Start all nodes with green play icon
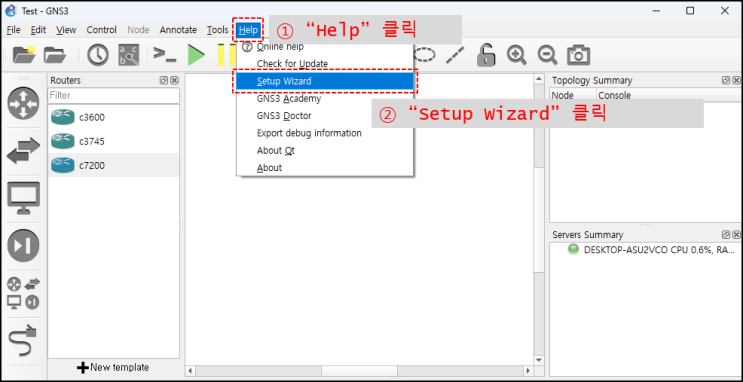Screen dimensions: 743x382 click(196, 55)
